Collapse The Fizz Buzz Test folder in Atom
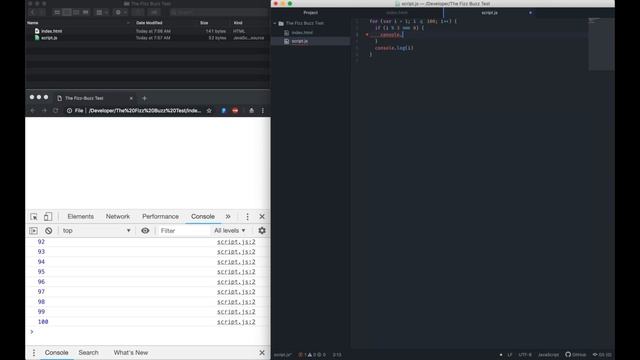640x360 pixels. tap(275, 24)
